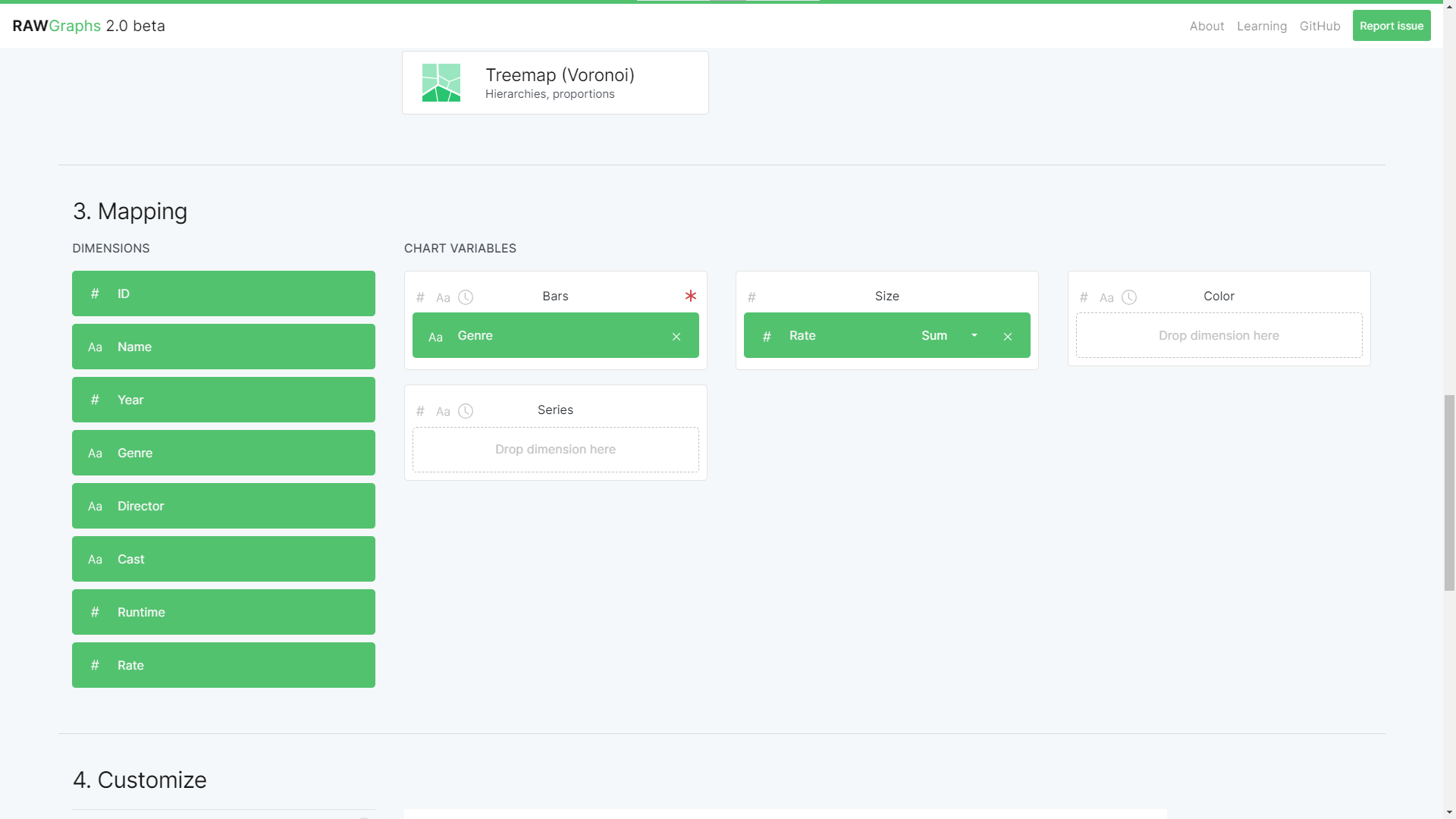Click the hash icon in Bars variable header
Viewport: 1456px width, 819px height.
tap(420, 297)
